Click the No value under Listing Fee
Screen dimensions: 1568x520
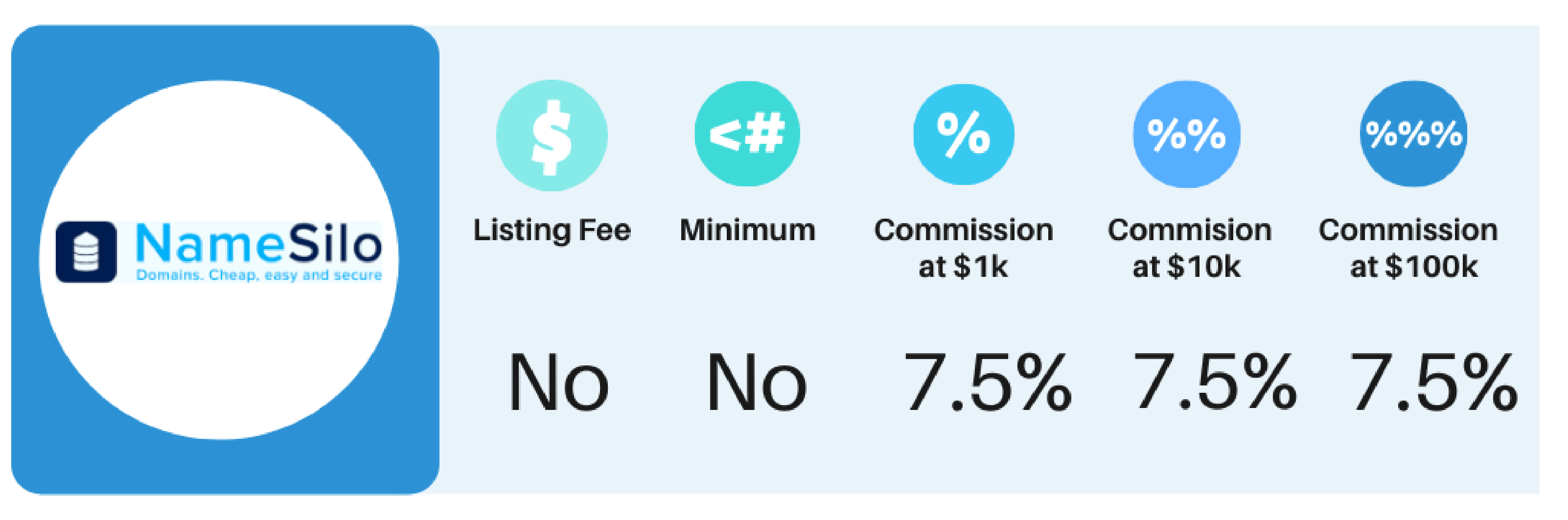coord(558,383)
